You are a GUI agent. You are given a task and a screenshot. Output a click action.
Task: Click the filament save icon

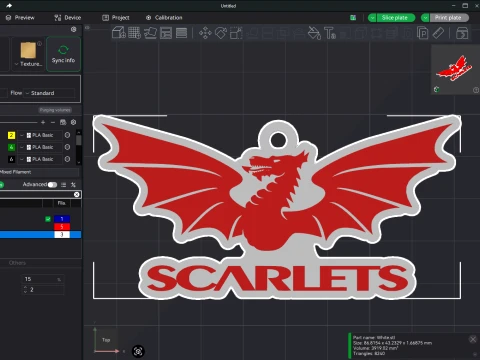(63, 122)
